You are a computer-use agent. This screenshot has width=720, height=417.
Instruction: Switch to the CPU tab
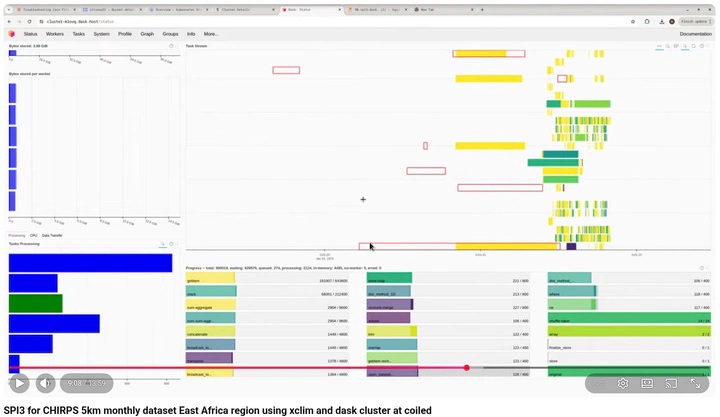tap(33, 235)
